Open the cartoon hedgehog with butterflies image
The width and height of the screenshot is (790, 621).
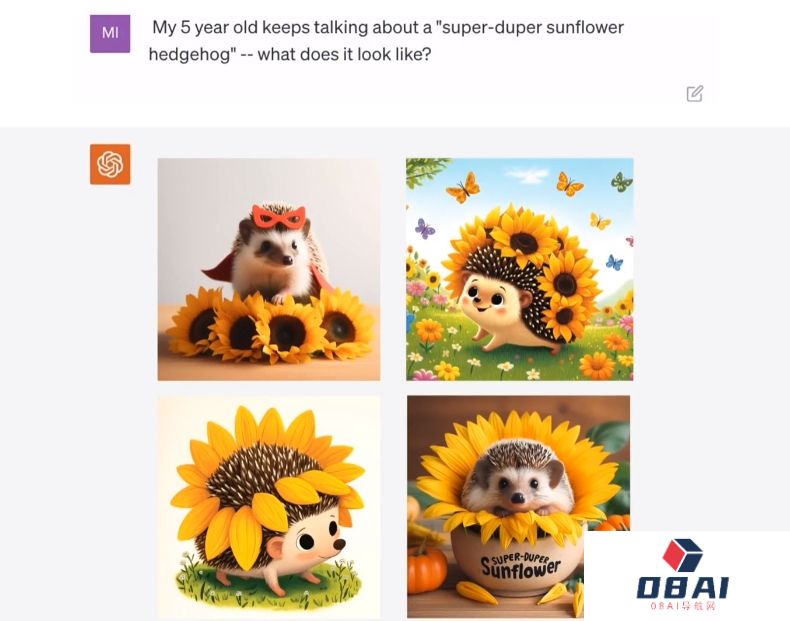point(519,269)
